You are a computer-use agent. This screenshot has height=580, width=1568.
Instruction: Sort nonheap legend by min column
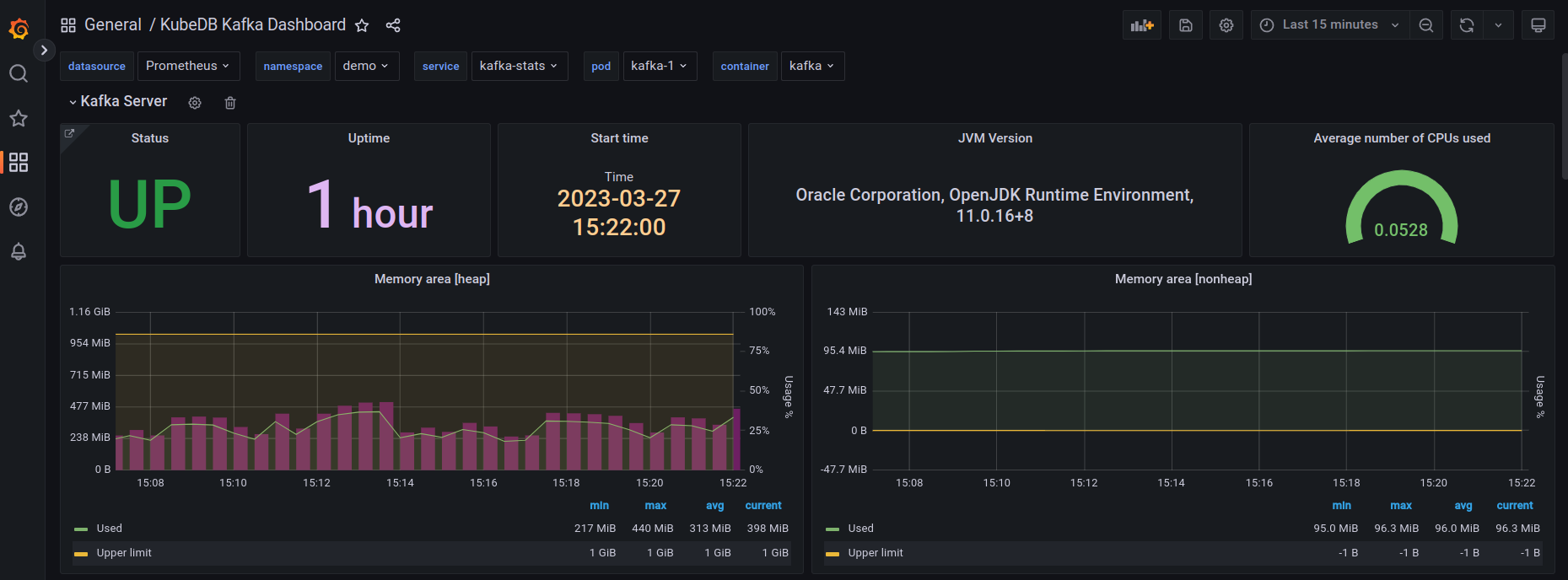[x=1341, y=506]
